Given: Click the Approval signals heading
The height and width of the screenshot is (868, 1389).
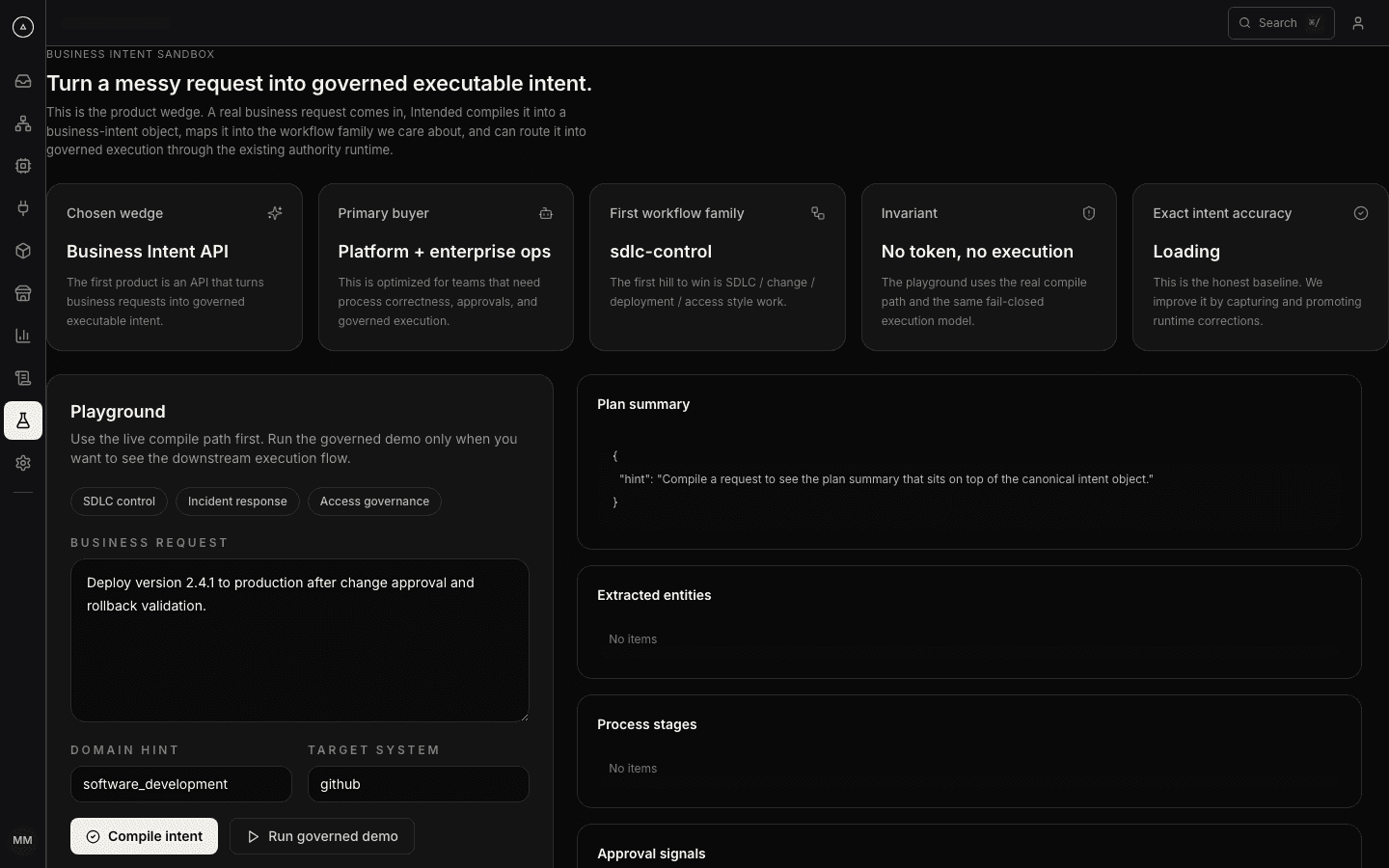Looking at the screenshot, I should click(x=651, y=854).
